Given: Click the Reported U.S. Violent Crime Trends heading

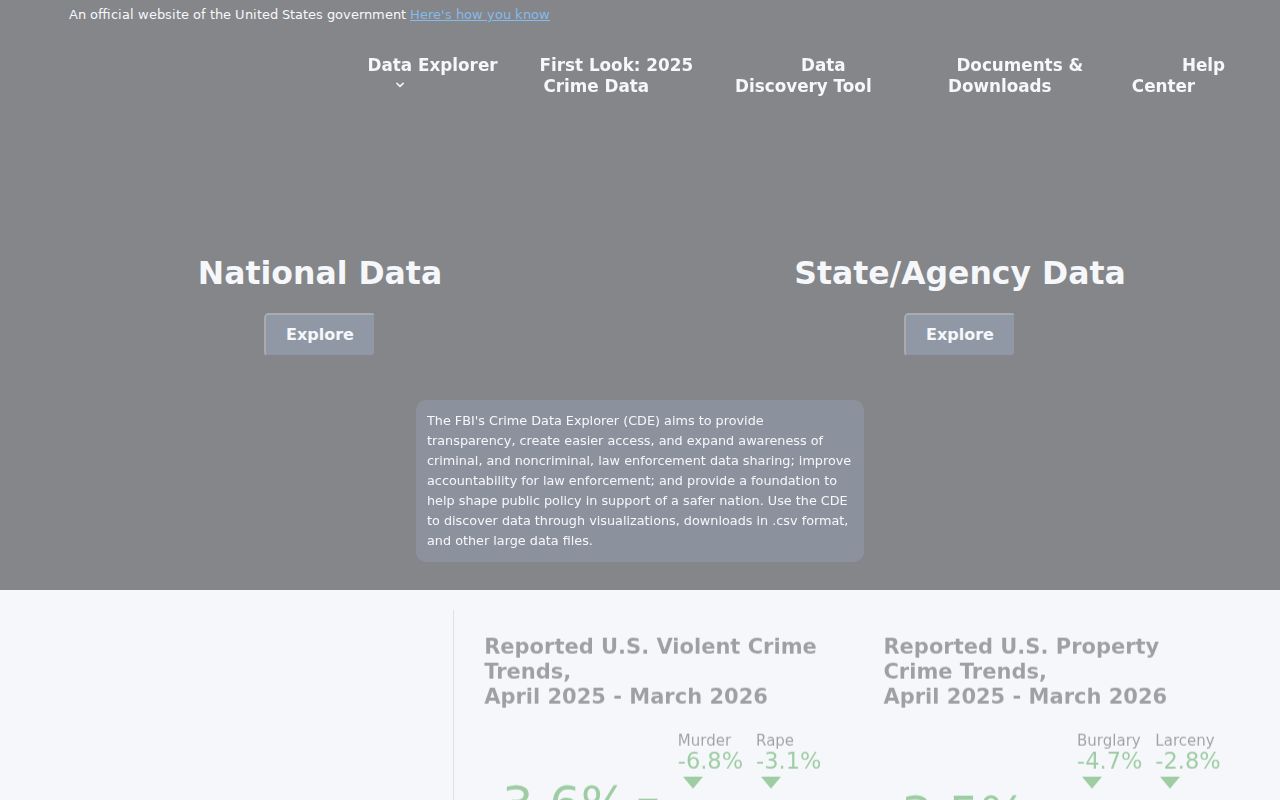Looking at the screenshot, I should (651, 671).
